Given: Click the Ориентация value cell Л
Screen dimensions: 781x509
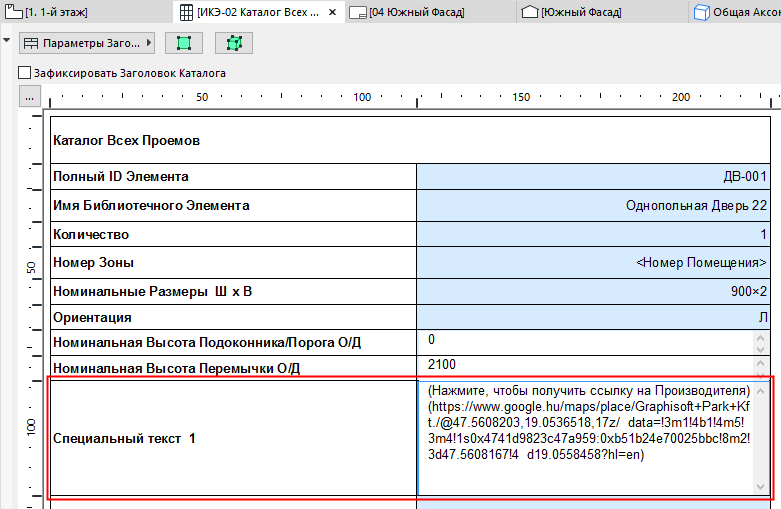Looking at the screenshot, I should 593,317.
